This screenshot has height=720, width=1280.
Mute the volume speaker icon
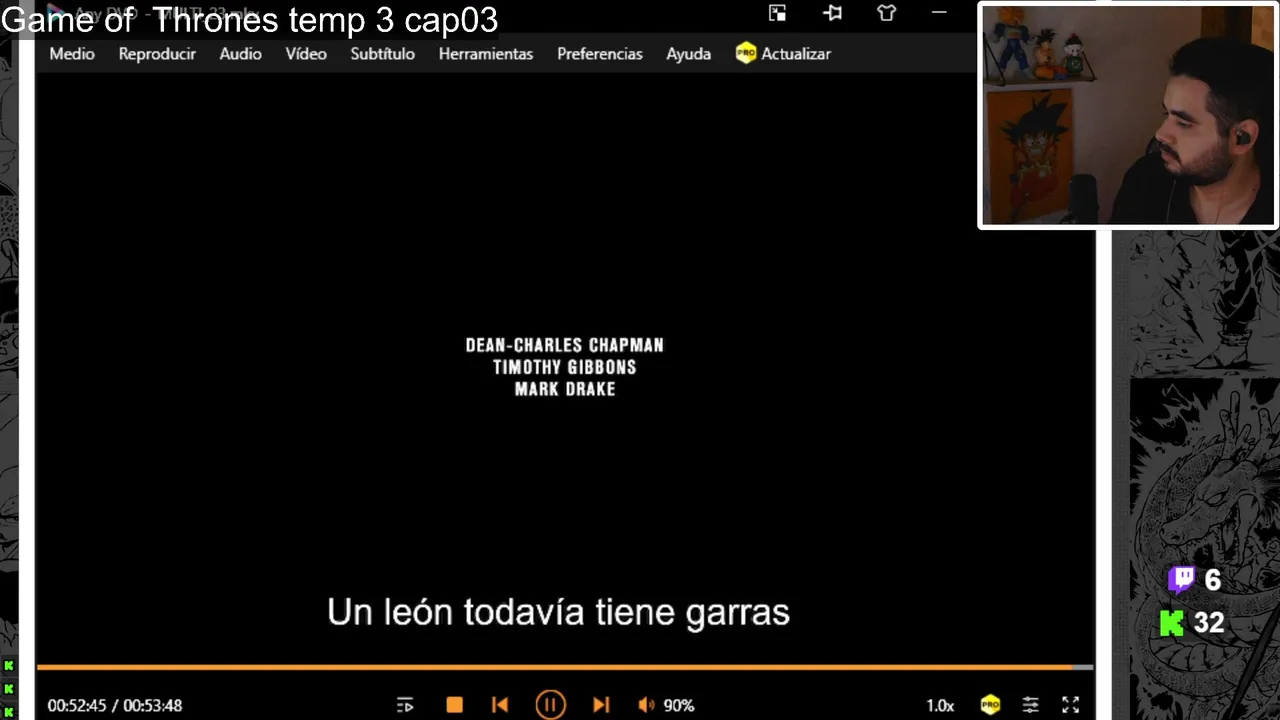(x=647, y=705)
